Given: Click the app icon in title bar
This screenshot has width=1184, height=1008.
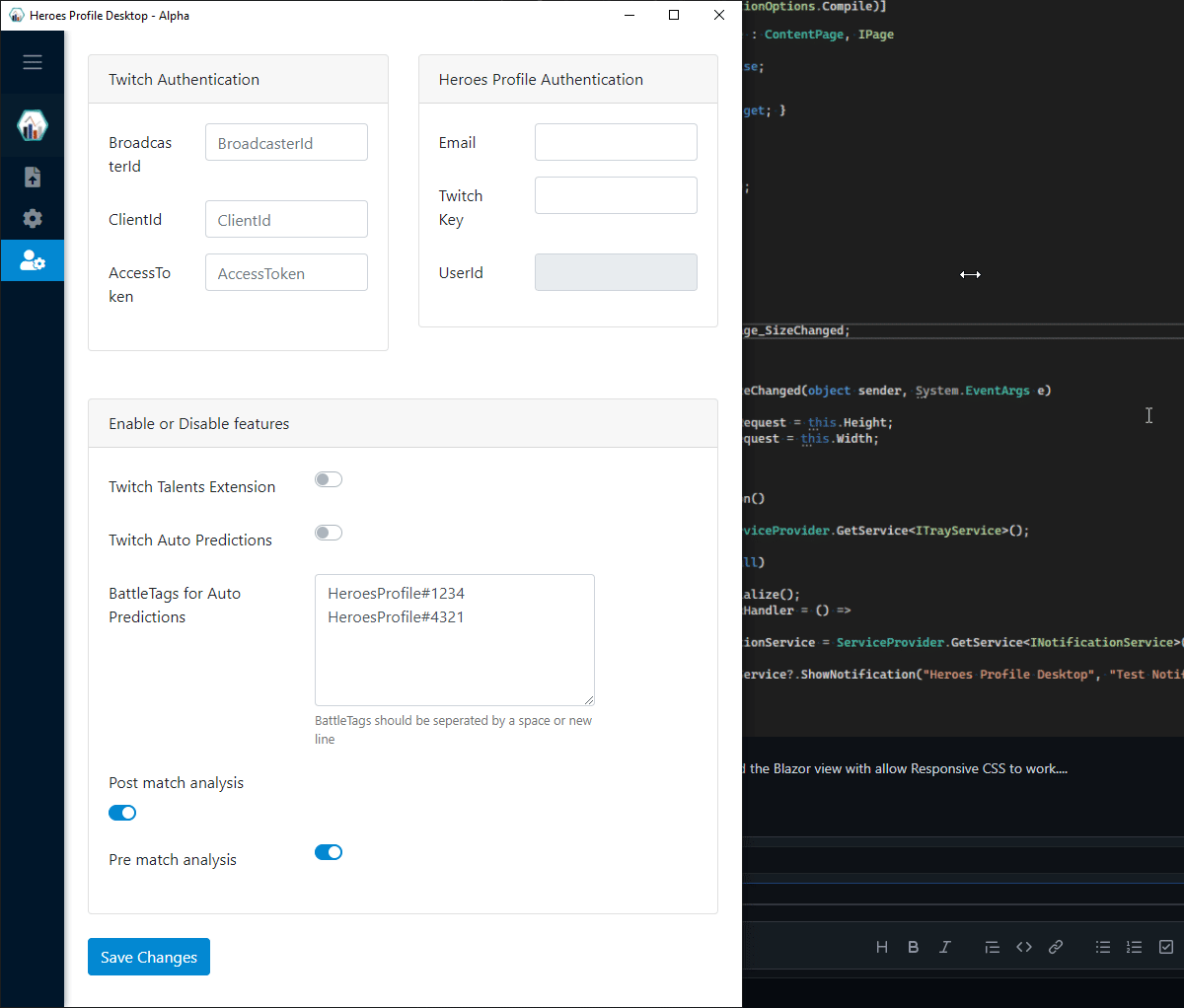Looking at the screenshot, I should click(x=16, y=15).
